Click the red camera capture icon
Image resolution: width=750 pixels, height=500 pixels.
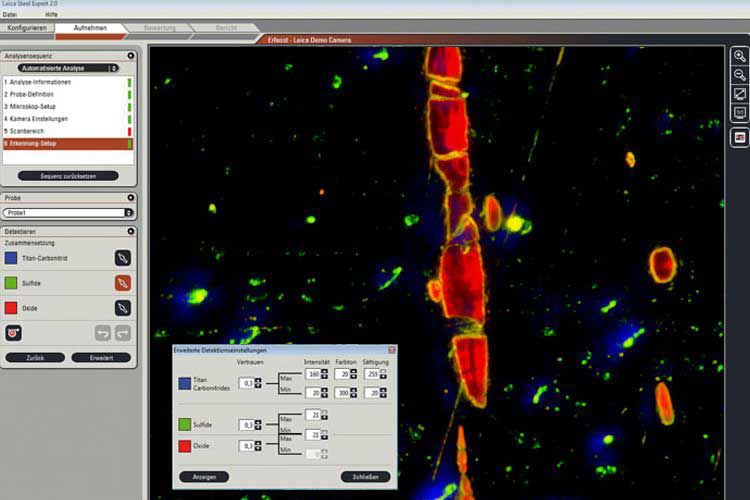[14, 332]
